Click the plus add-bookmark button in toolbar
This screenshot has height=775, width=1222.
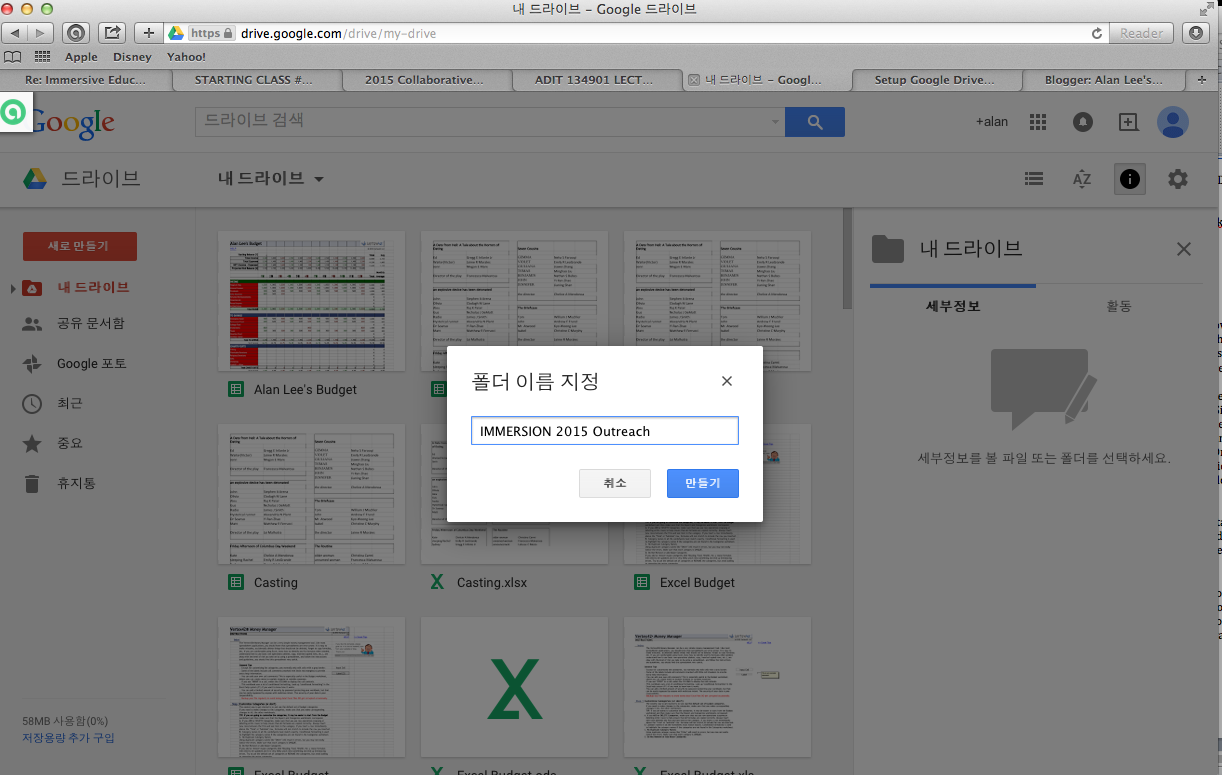[149, 33]
